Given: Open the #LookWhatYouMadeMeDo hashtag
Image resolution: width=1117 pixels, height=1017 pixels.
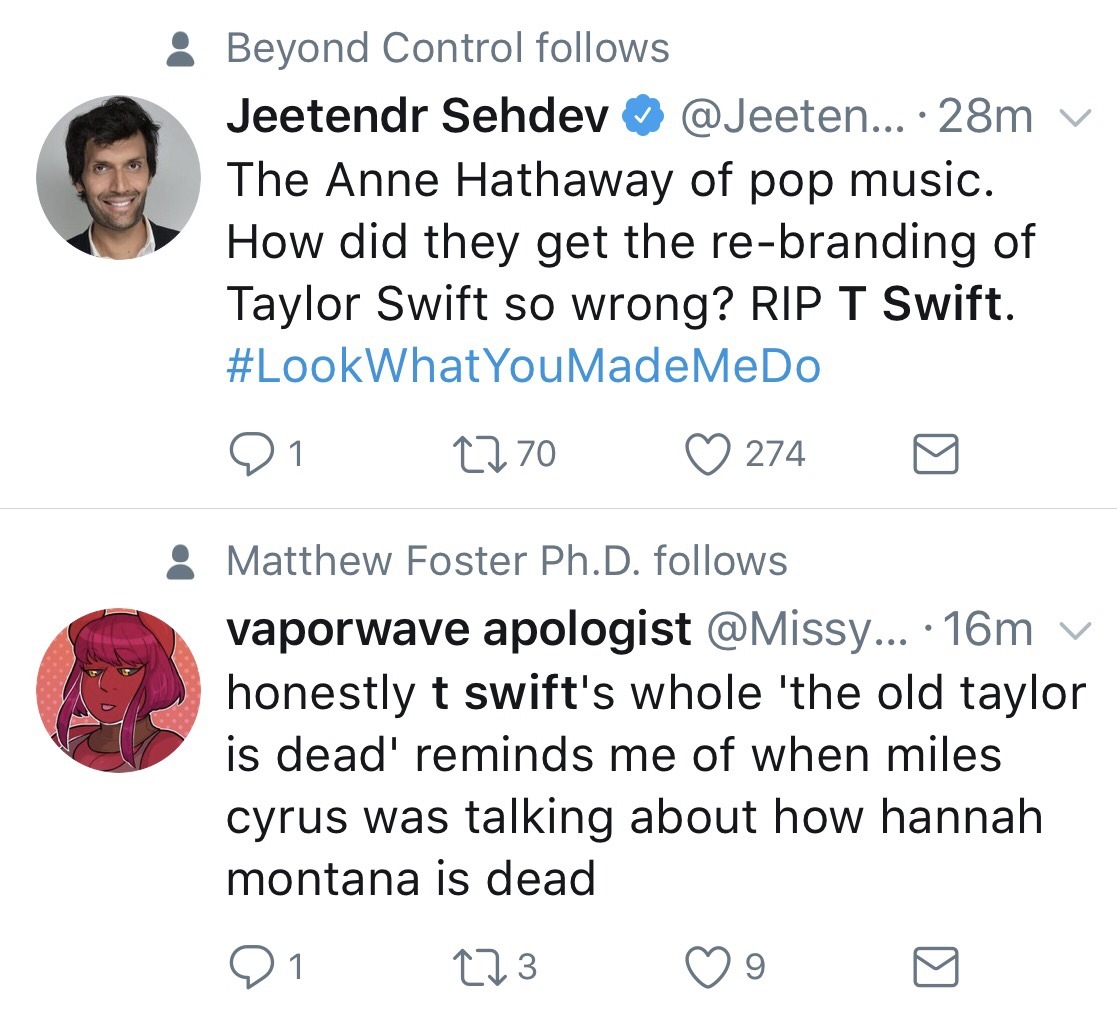Looking at the screenshot, I should (x=524, y=366).
